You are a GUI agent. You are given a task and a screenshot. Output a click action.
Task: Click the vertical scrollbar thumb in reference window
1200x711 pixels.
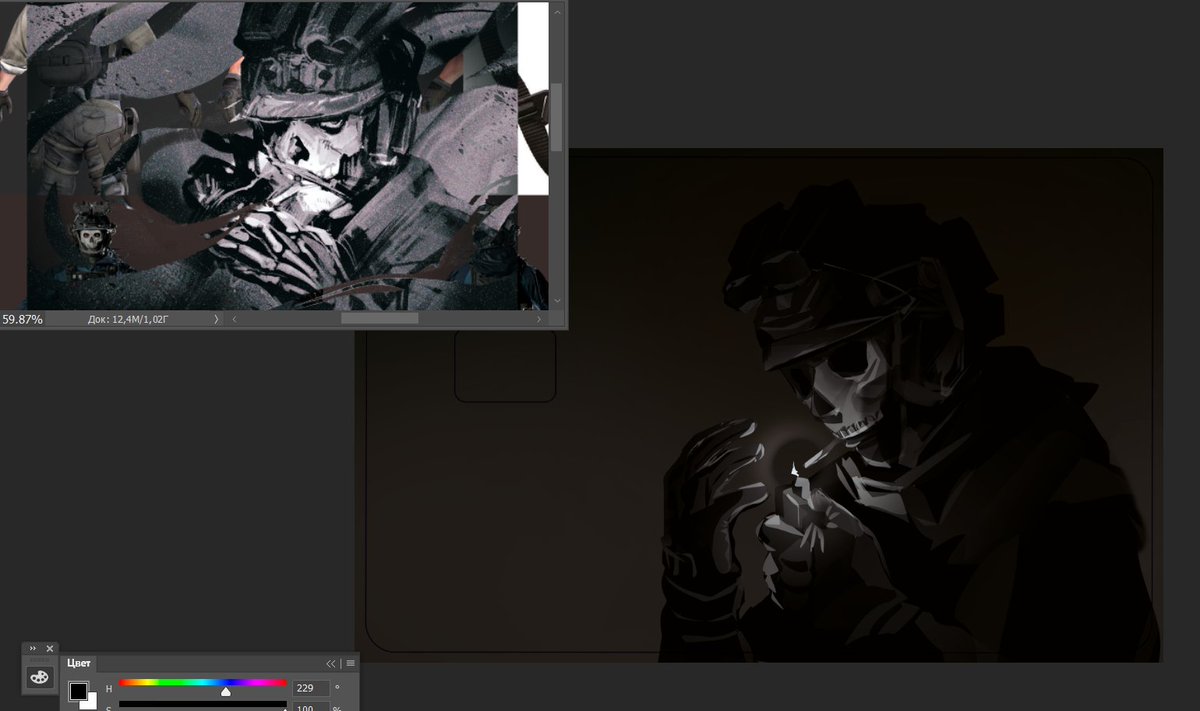coord(557,117)
